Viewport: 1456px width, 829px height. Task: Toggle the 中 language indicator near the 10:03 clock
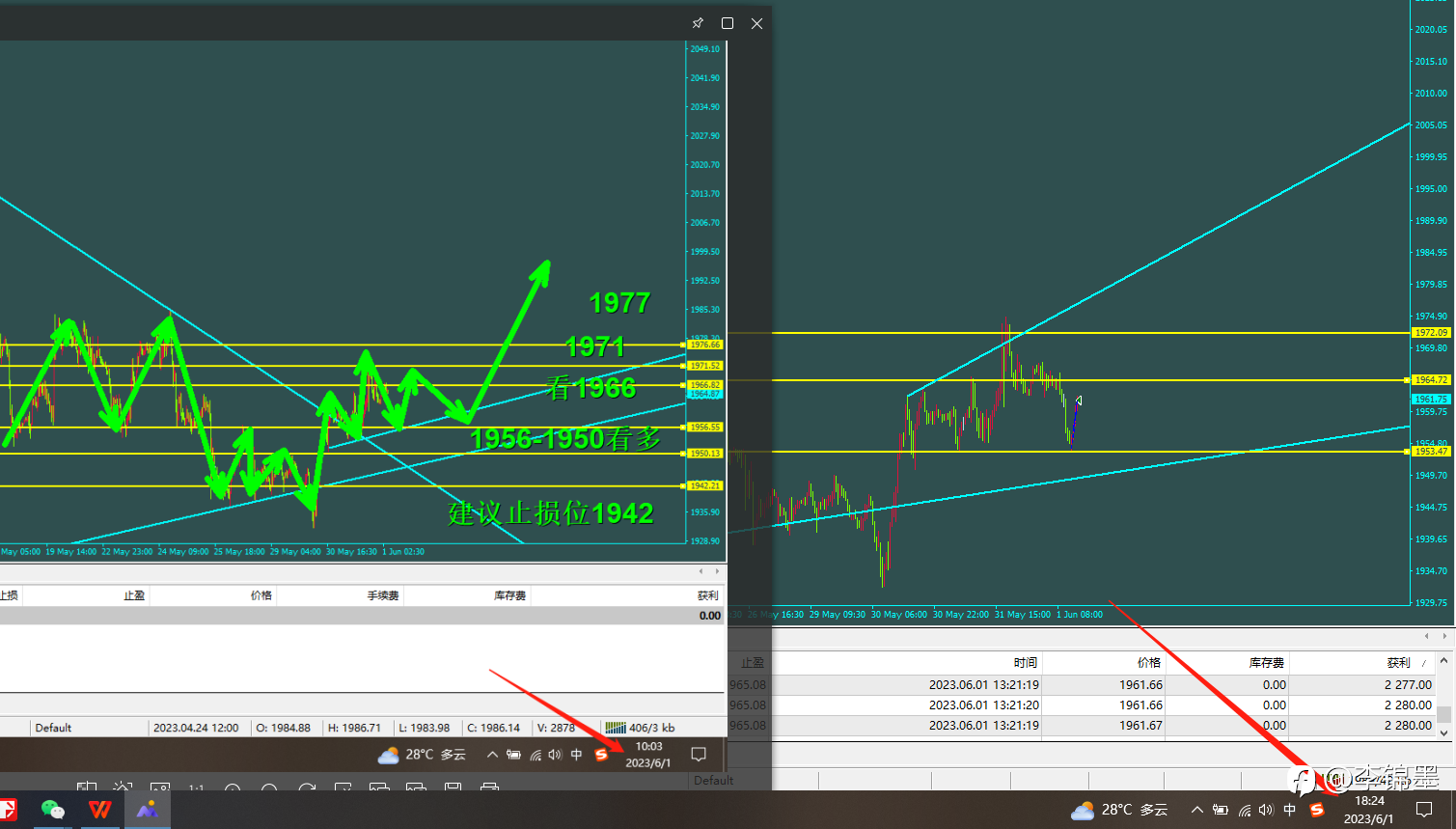(x=576, y=755)
